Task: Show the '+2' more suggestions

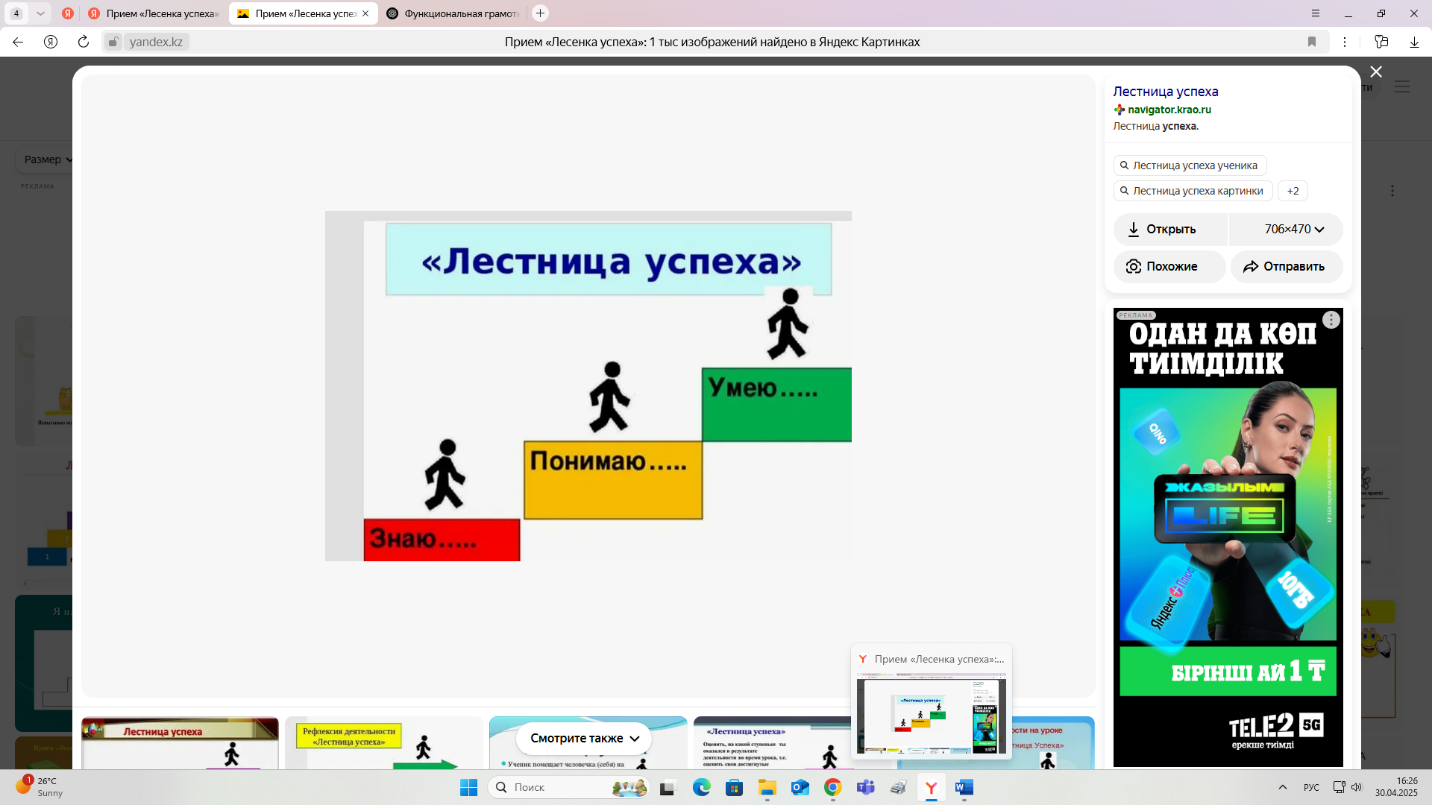Action: tap(1293, 191)
